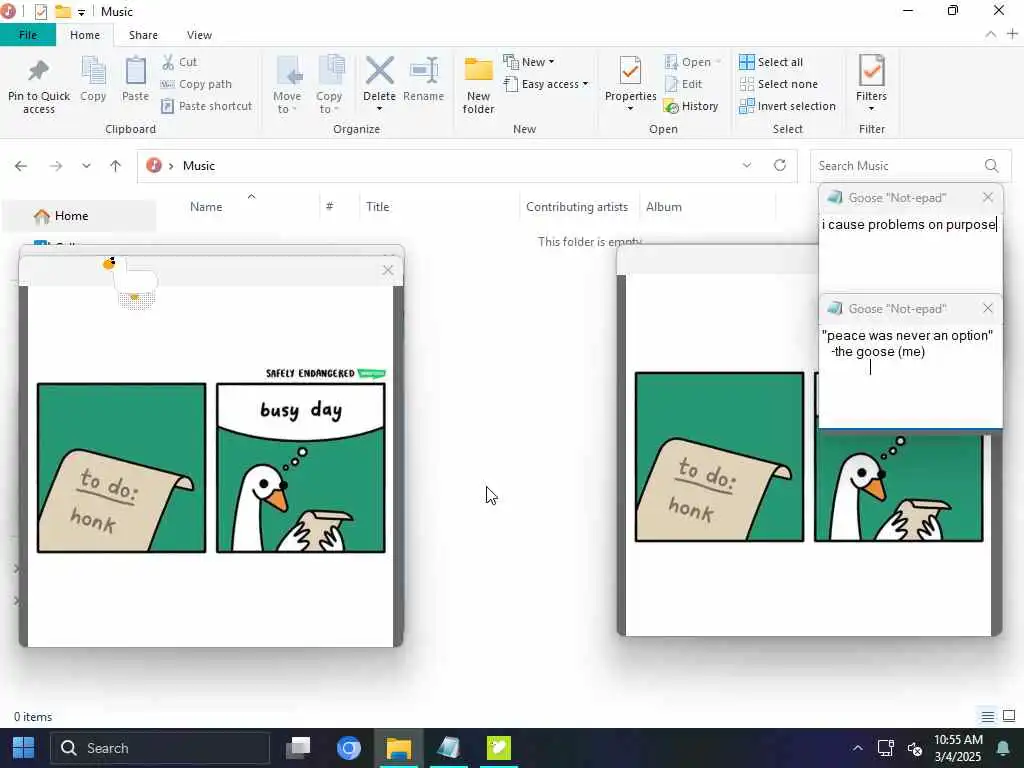
Task: Go up one folder level
Action: 116,166
